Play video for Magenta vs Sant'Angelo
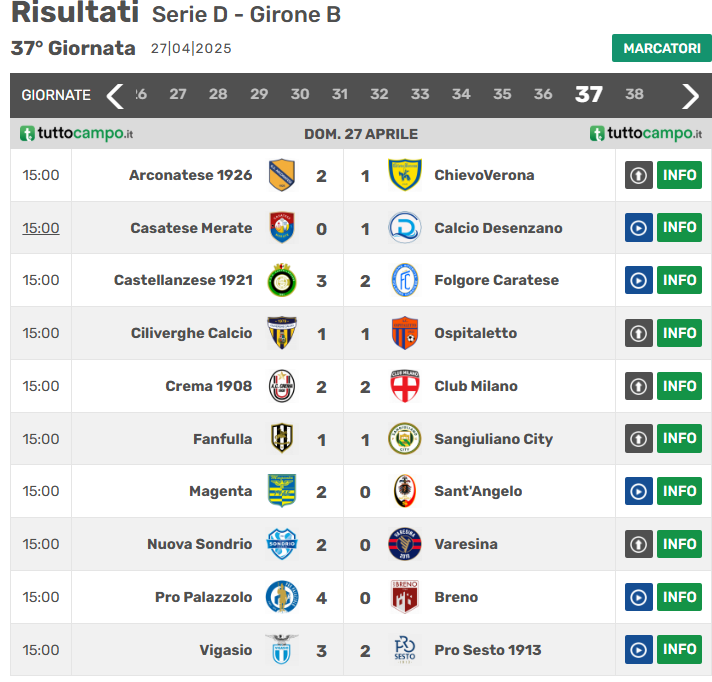This screenshot has width=712, height=682. pos(638,491)
